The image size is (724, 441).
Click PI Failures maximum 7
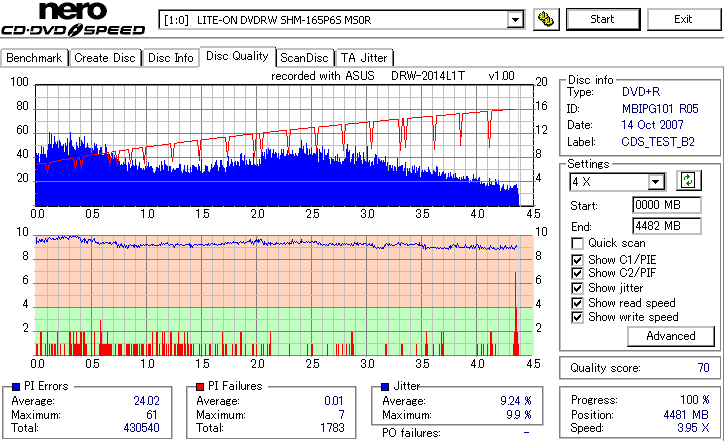point(341,415)
